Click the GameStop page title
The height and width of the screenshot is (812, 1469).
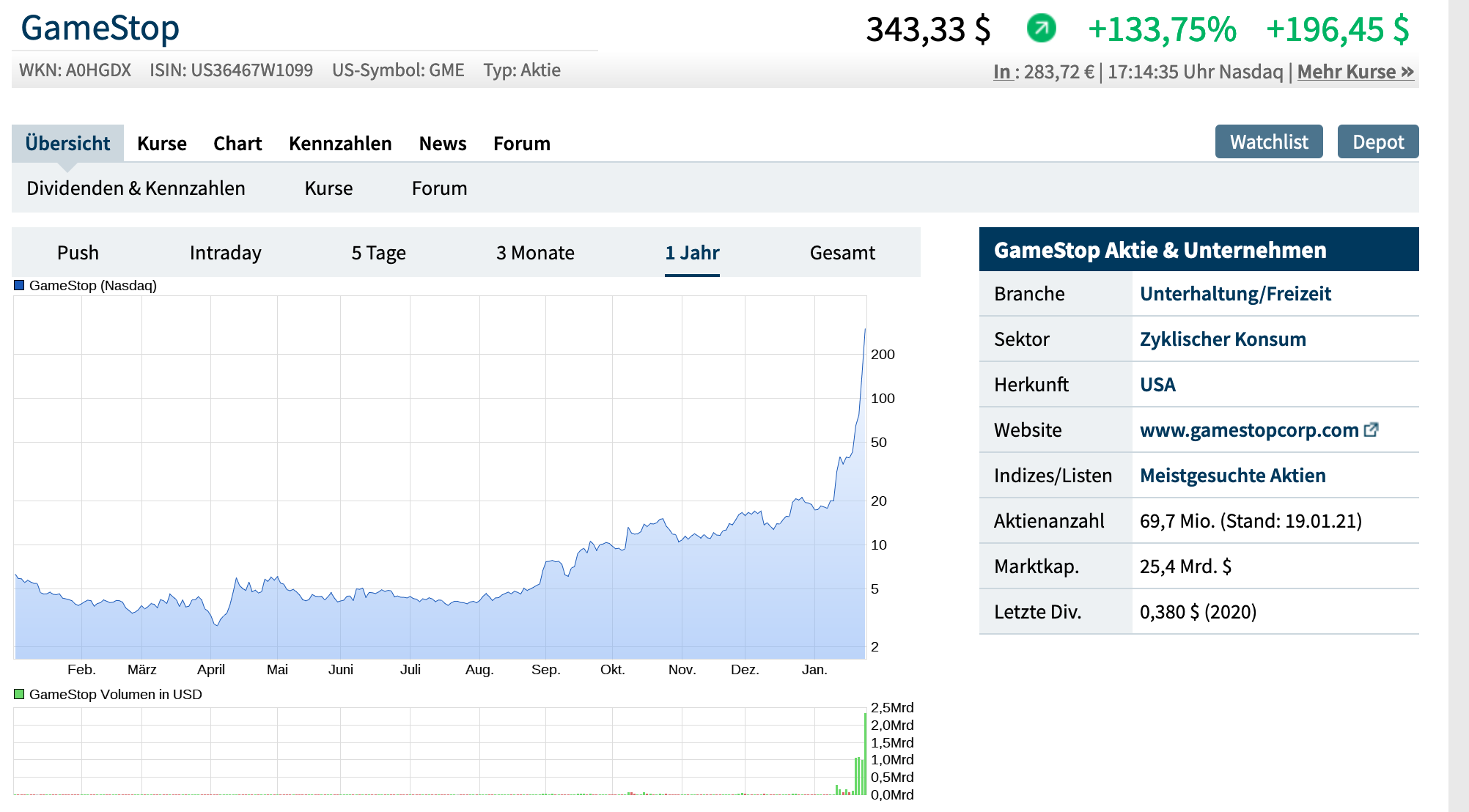100,28
